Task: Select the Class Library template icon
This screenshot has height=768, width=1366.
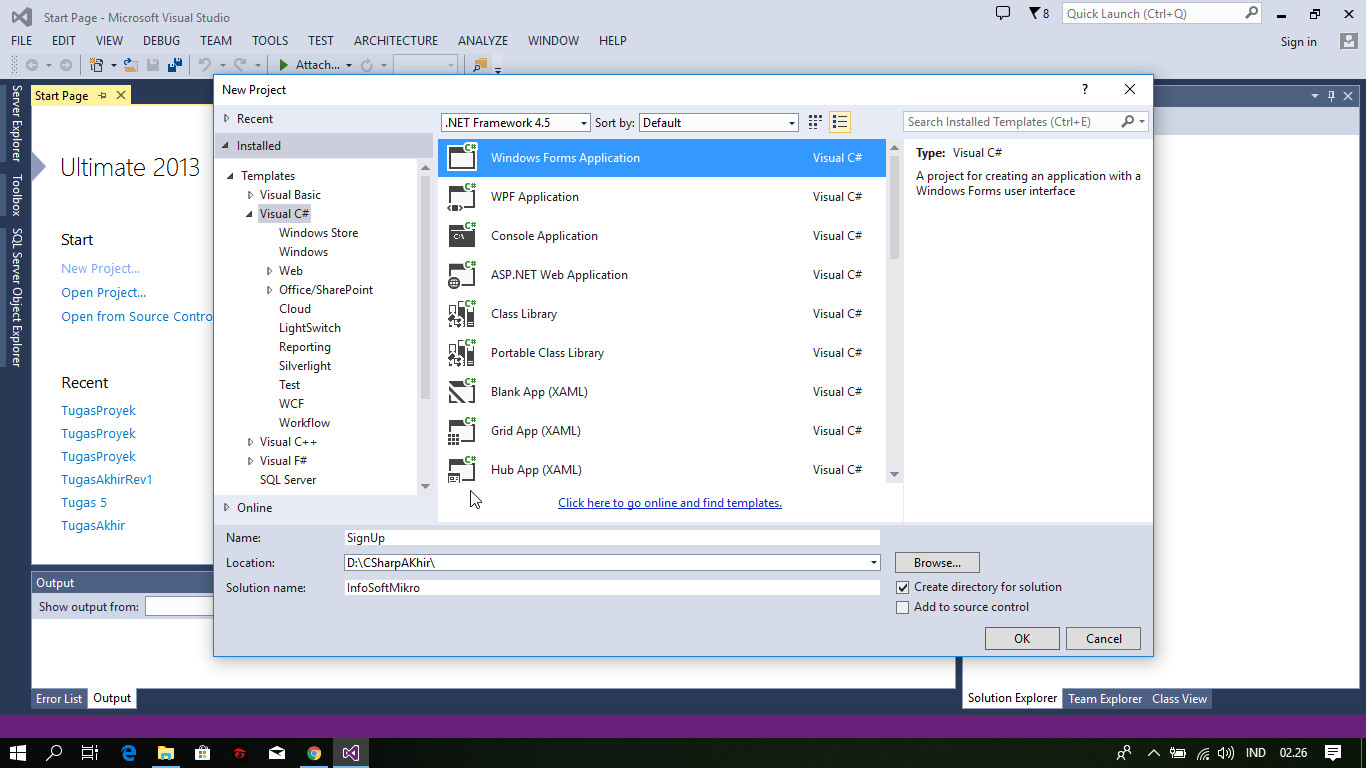Action: coord(462,313)
